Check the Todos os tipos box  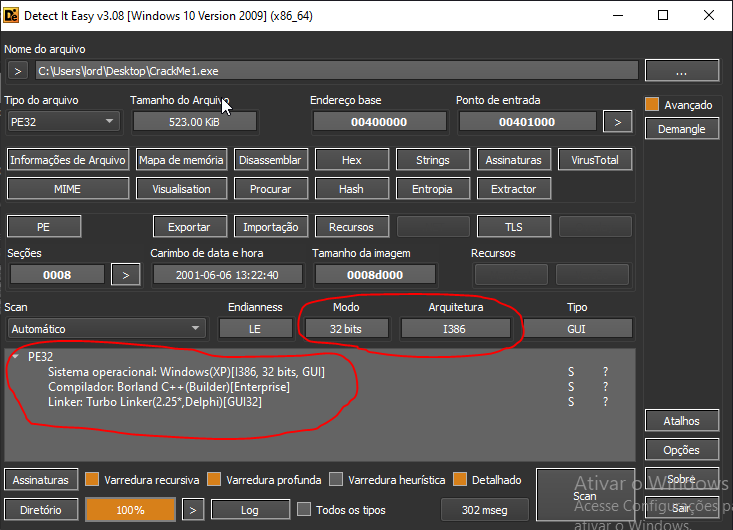point(305,510)
